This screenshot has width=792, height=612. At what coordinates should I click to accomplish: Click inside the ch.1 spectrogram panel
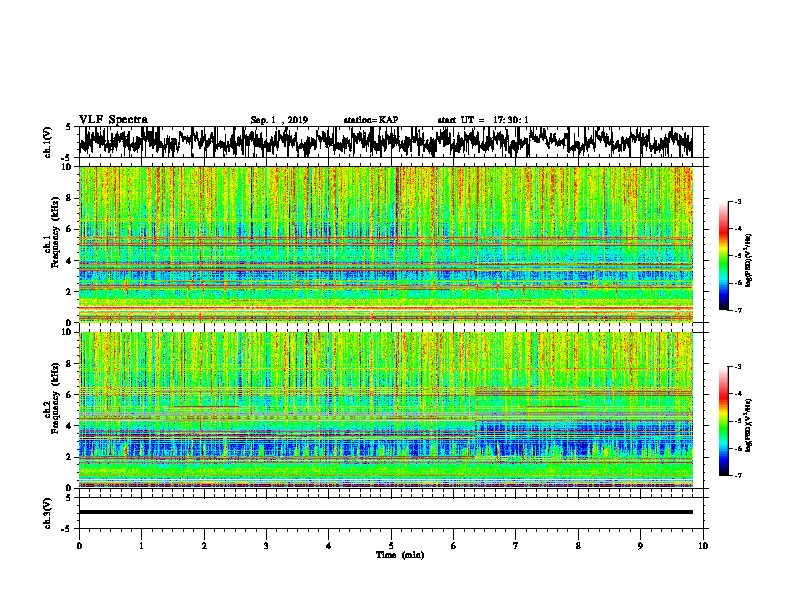386,244
